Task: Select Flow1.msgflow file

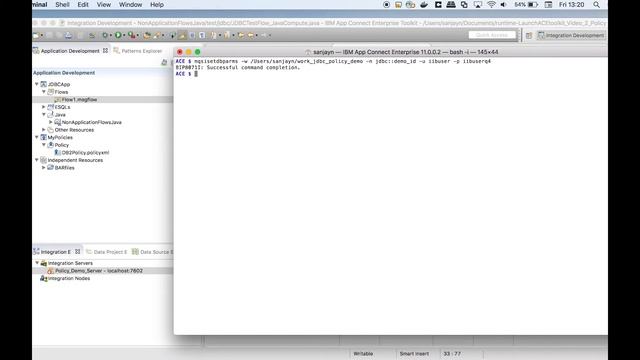Action: pyautogui.click(x=79, y=100)
